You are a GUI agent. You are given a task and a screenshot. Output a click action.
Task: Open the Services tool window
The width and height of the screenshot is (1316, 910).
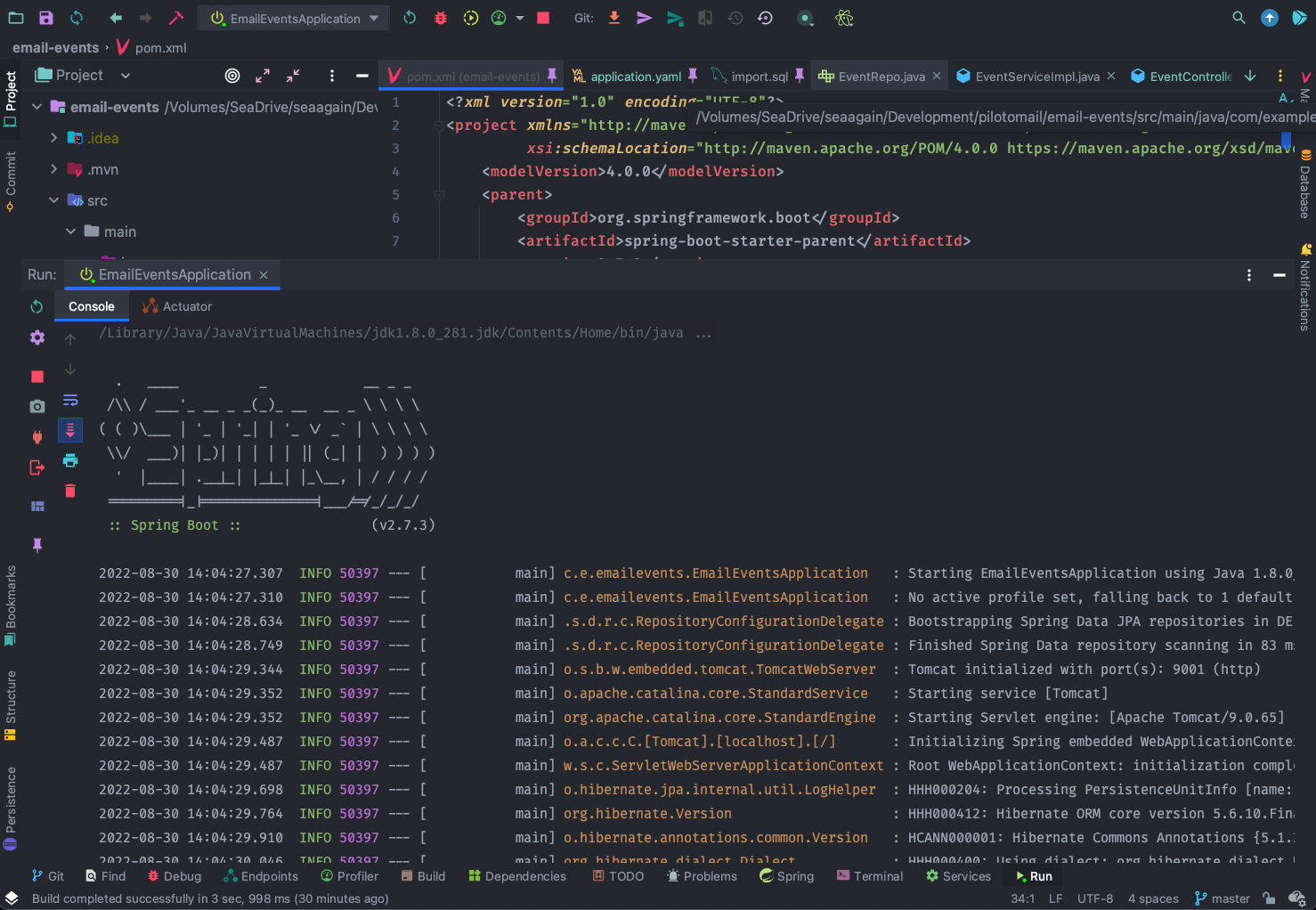[958, 876]
